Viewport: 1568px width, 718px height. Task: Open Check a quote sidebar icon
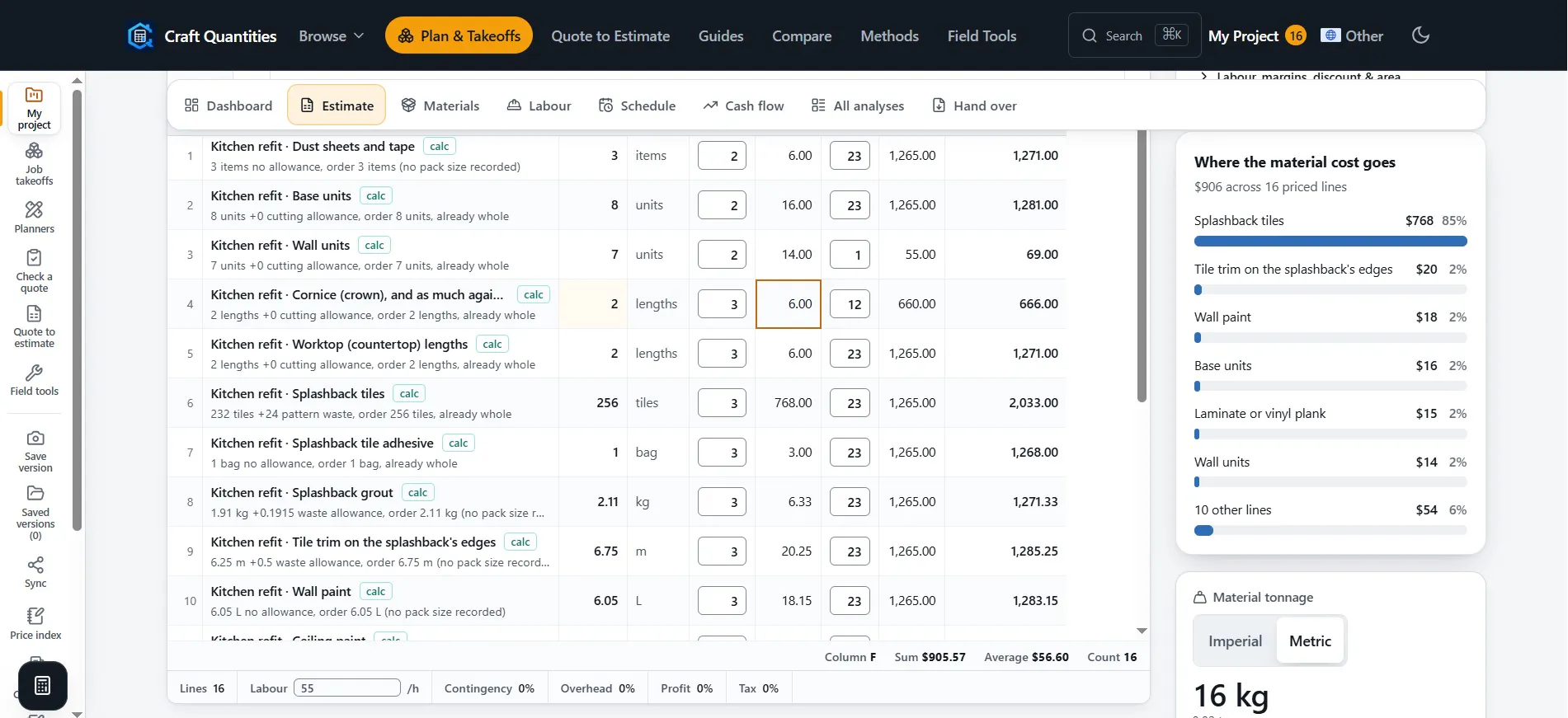click(x=34, y=270)
